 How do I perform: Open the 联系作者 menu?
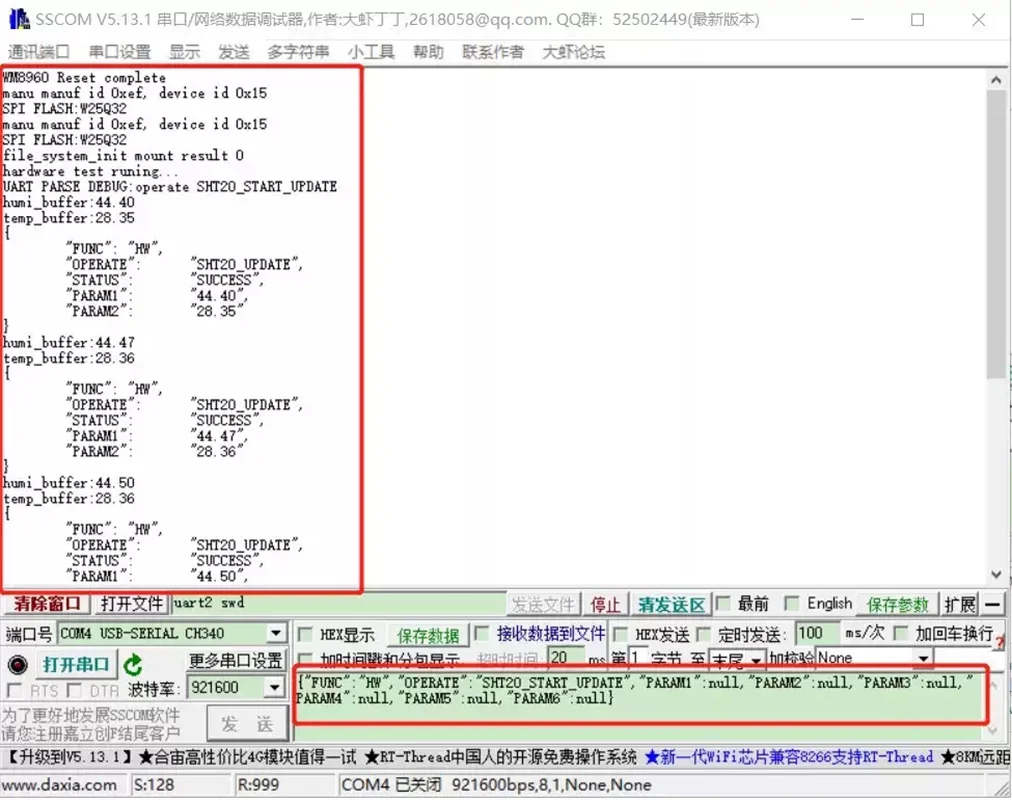tap(492, 52)
